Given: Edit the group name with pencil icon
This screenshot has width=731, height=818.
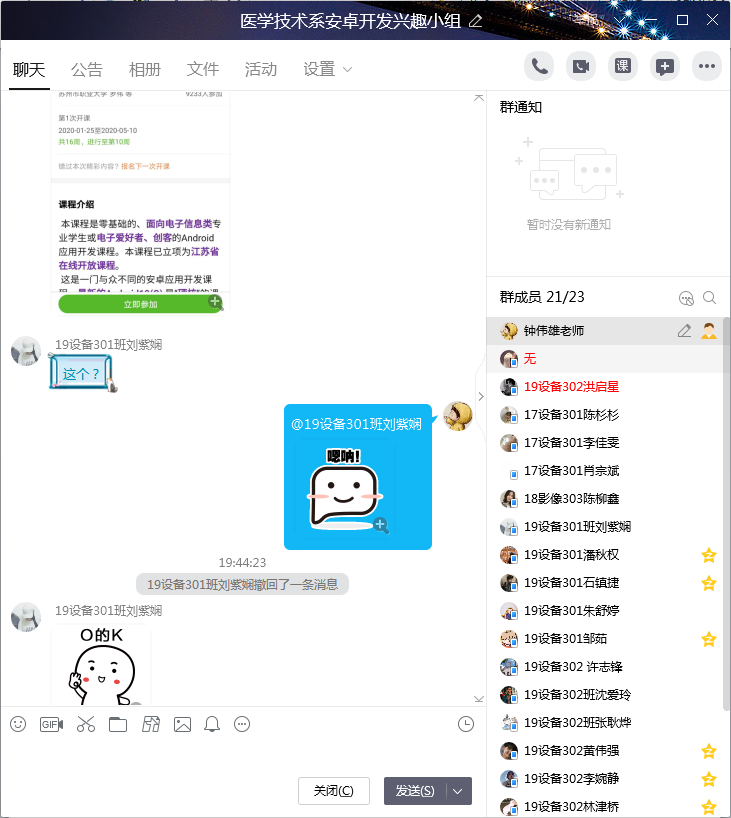Looking at the screenshot, I should (x=475, y=21).
